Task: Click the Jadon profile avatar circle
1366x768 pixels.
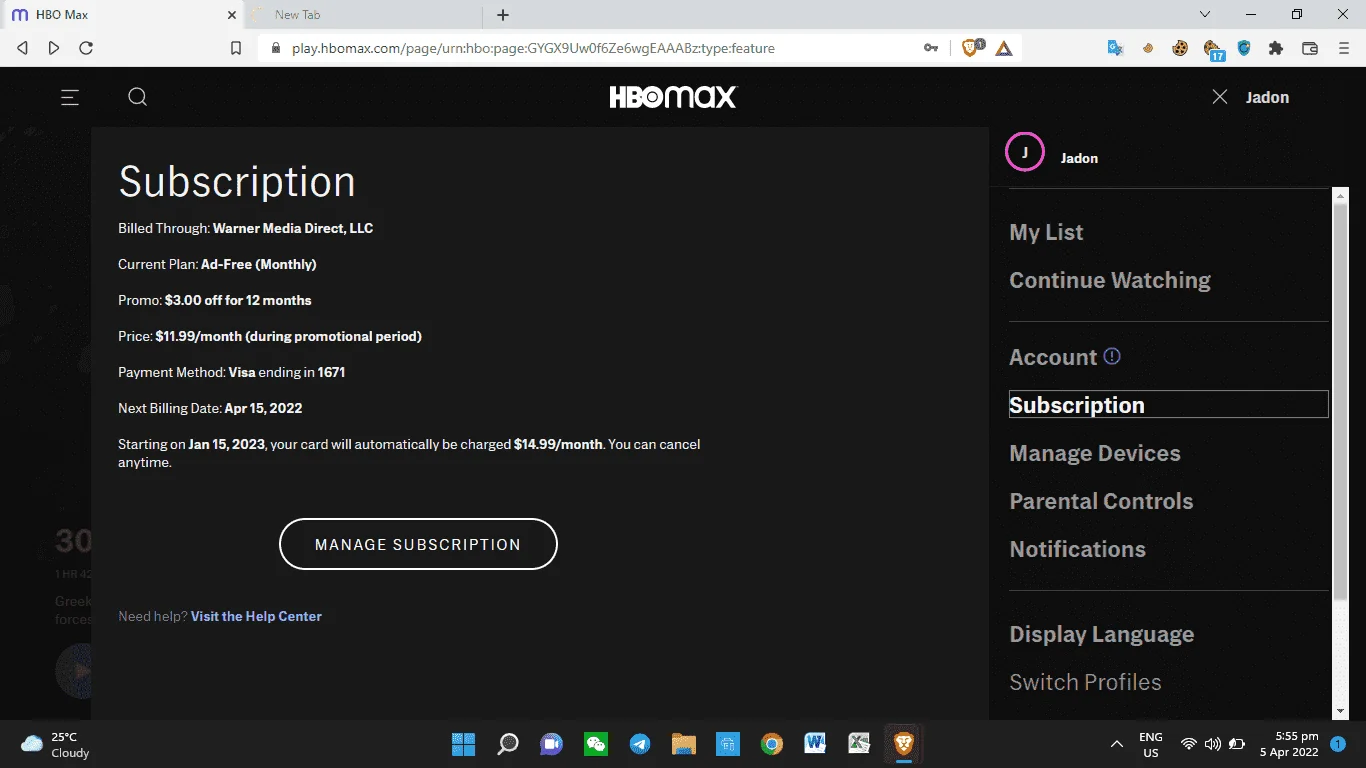Action: [x=1025, y=152]
